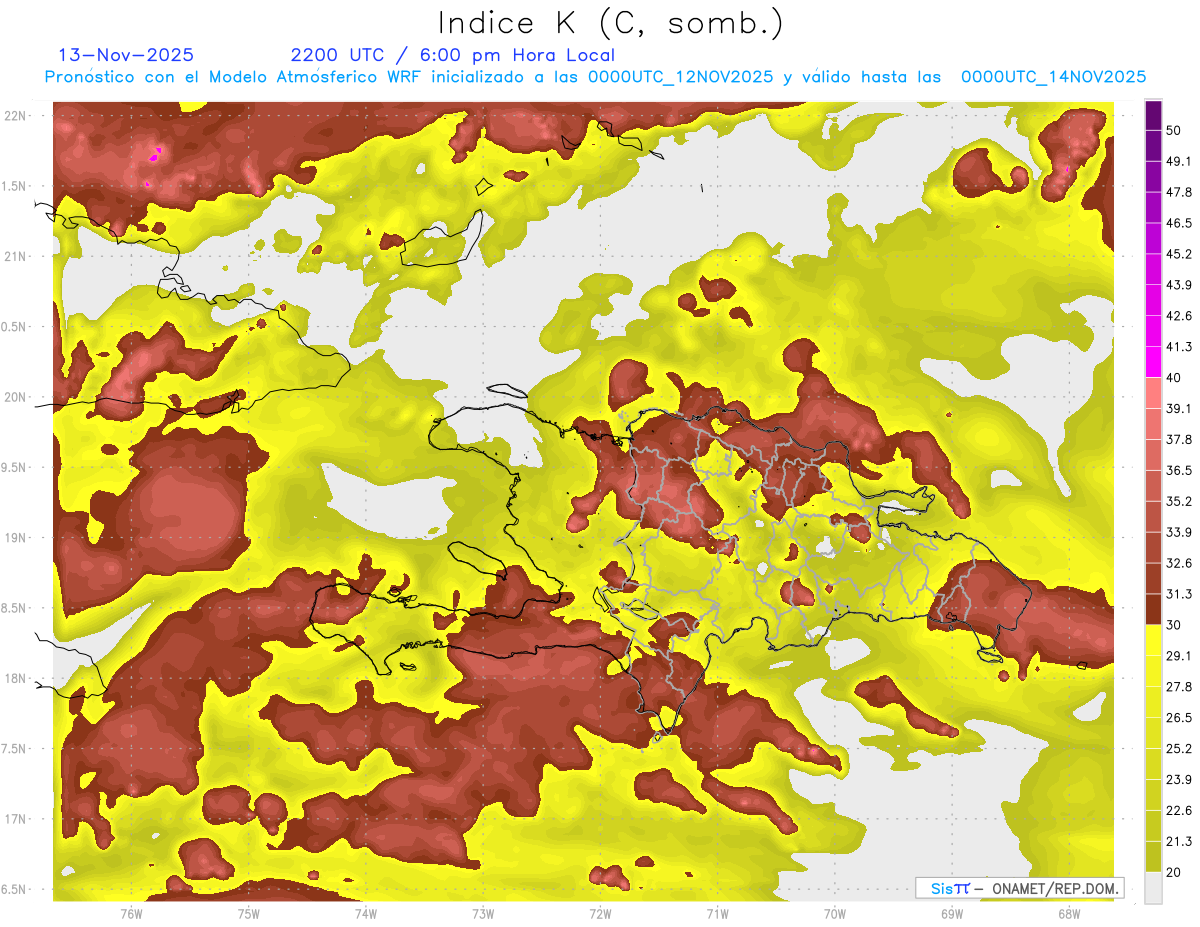This screenshot has height=927, width=1200.
Task: Click the "73W" longitude label
Action: pos(483,913)
